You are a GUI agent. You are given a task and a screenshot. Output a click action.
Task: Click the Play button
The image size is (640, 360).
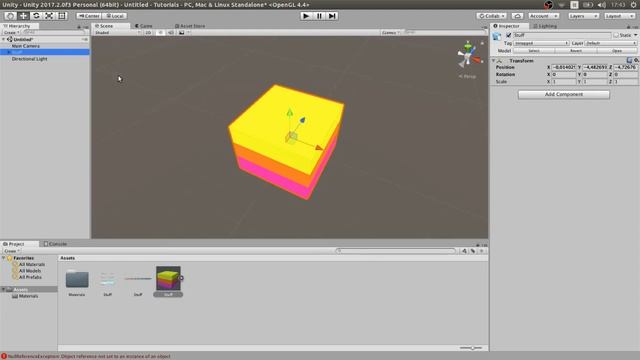306,16
